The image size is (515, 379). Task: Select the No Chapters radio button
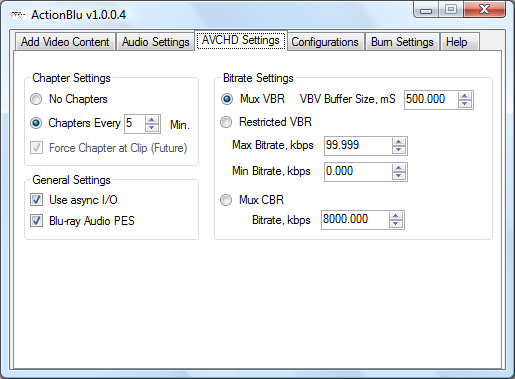pyautogui.click(x=36, y=99)
